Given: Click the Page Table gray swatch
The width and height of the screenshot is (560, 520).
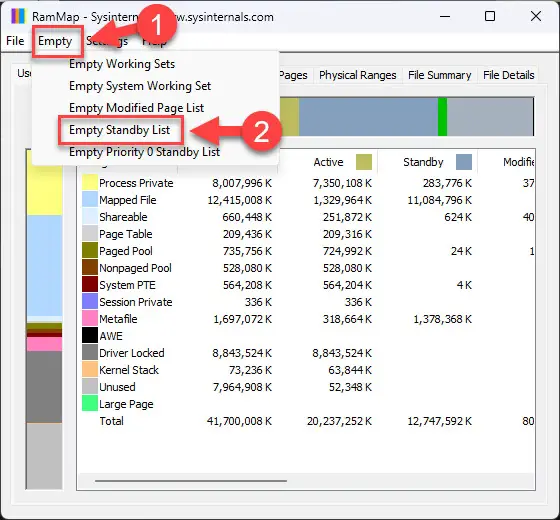Looking at the screenshot, I should 90,234.
